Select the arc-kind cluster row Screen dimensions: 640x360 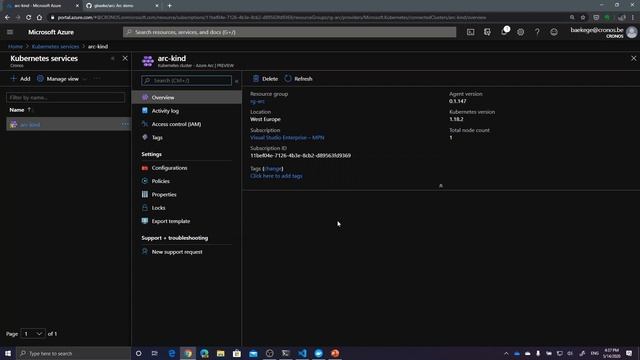tap(68, 124)
